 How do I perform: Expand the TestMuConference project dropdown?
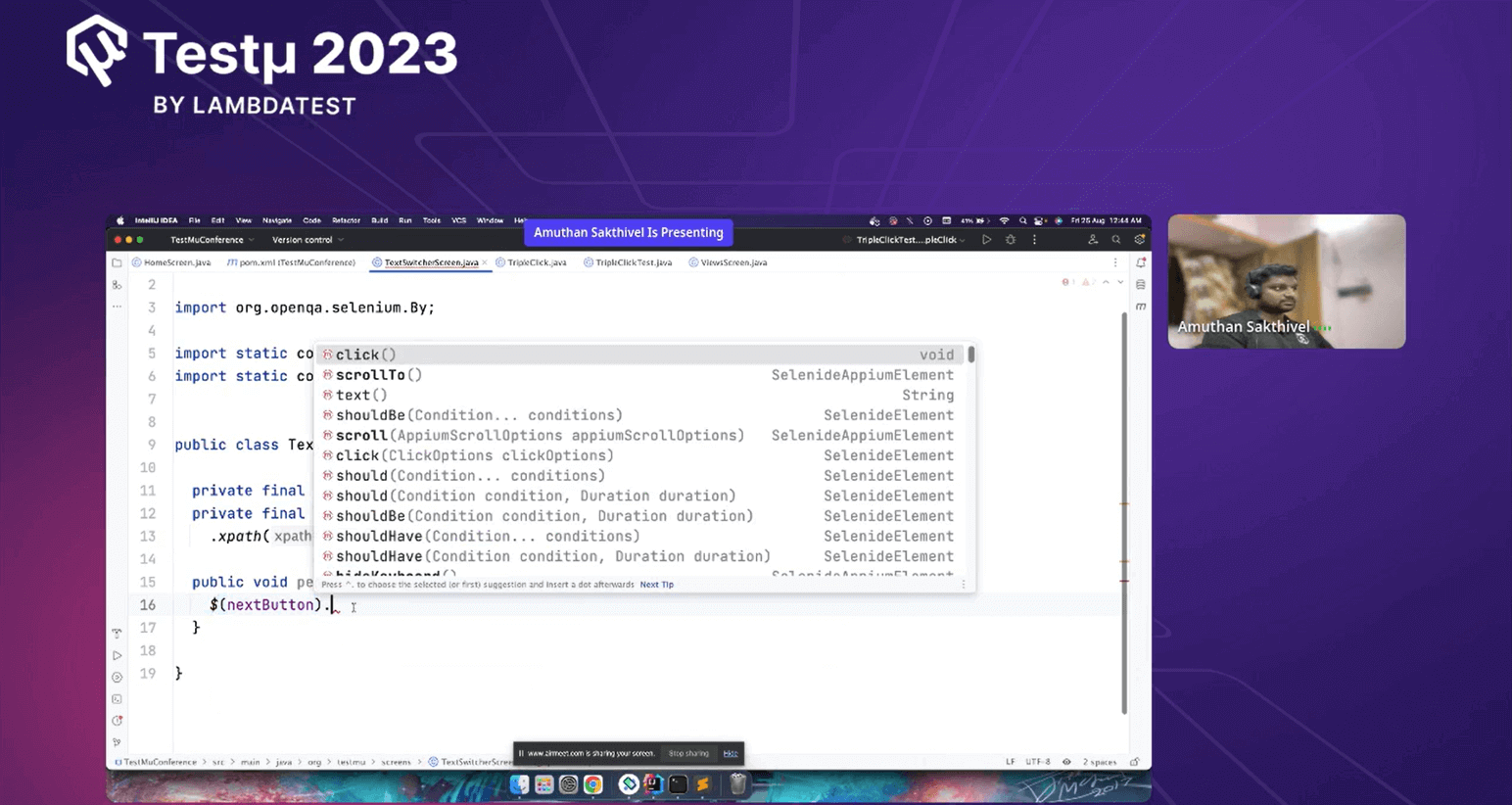pyautogui.click(x=212, y=240)
